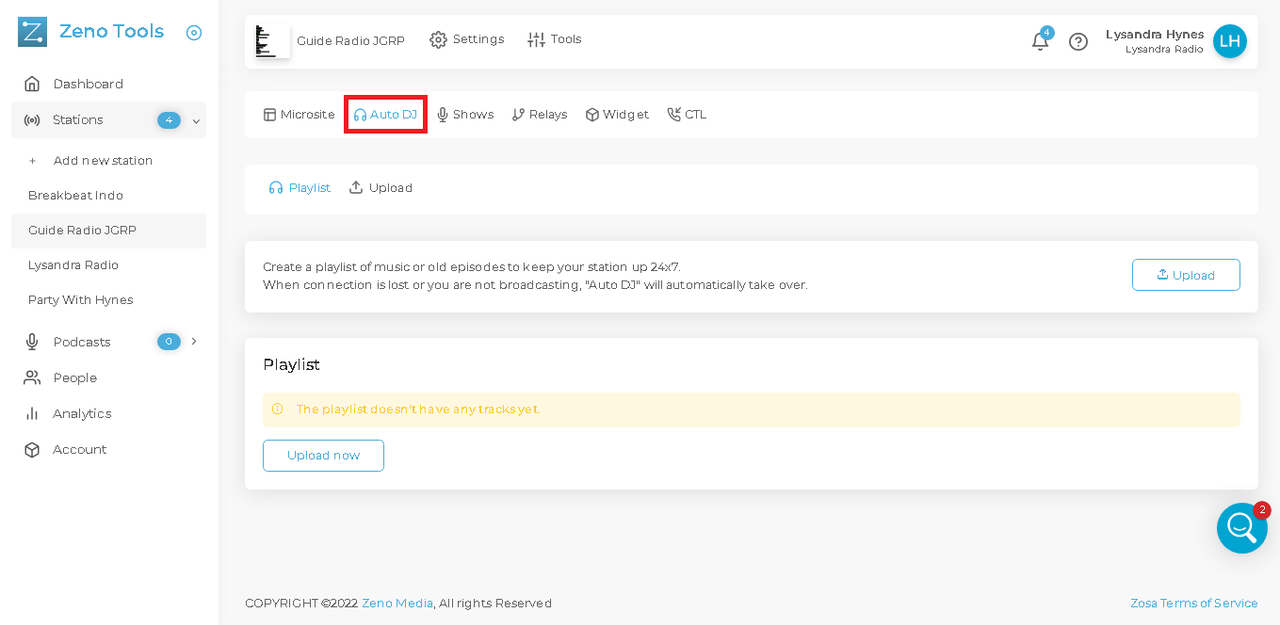Viewport: 1280px width, 625px height.
Task: Select the Playlist sub-tab
Action: click(299, 188)
